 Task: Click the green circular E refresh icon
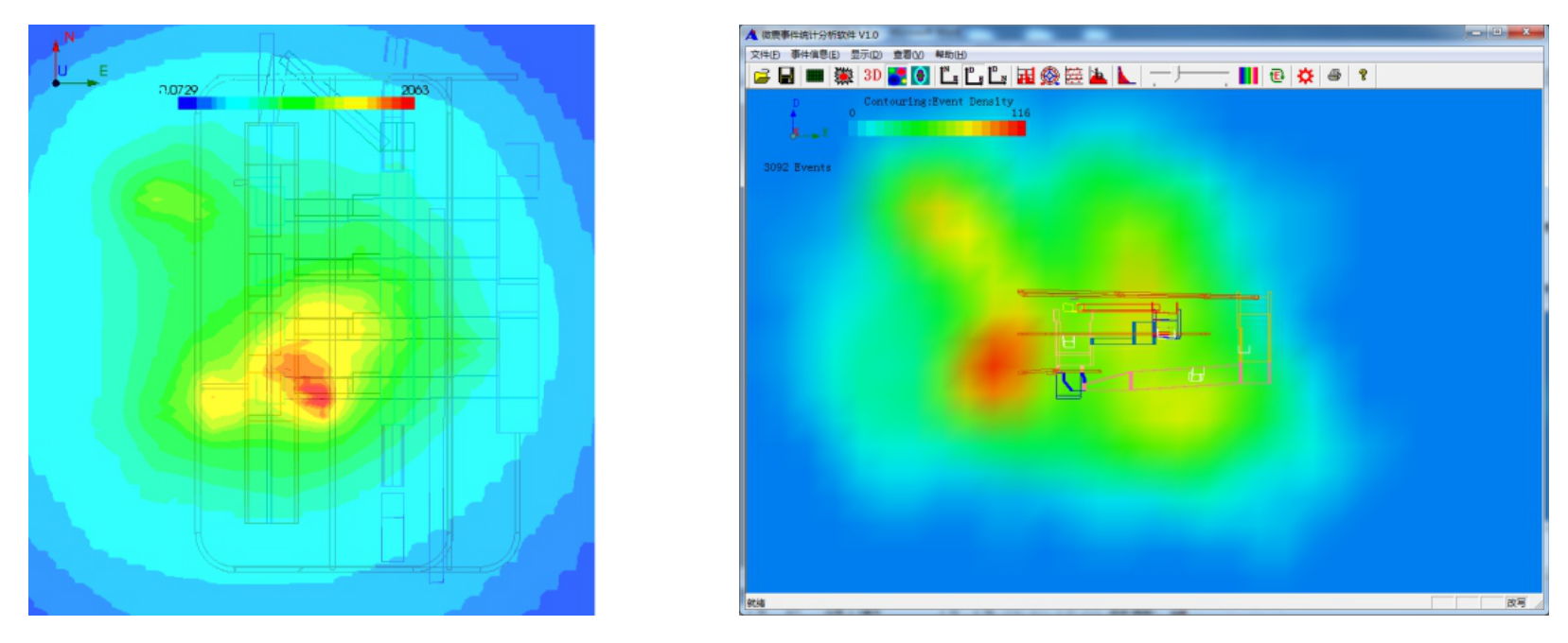click(1277, 76)
